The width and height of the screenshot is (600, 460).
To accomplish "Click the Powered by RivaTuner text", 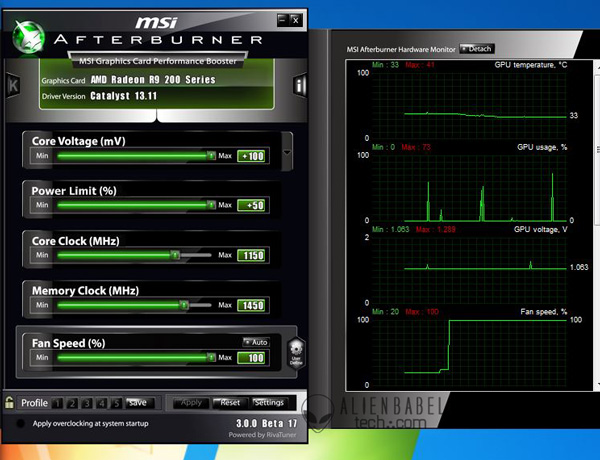I will coord(262,435).
